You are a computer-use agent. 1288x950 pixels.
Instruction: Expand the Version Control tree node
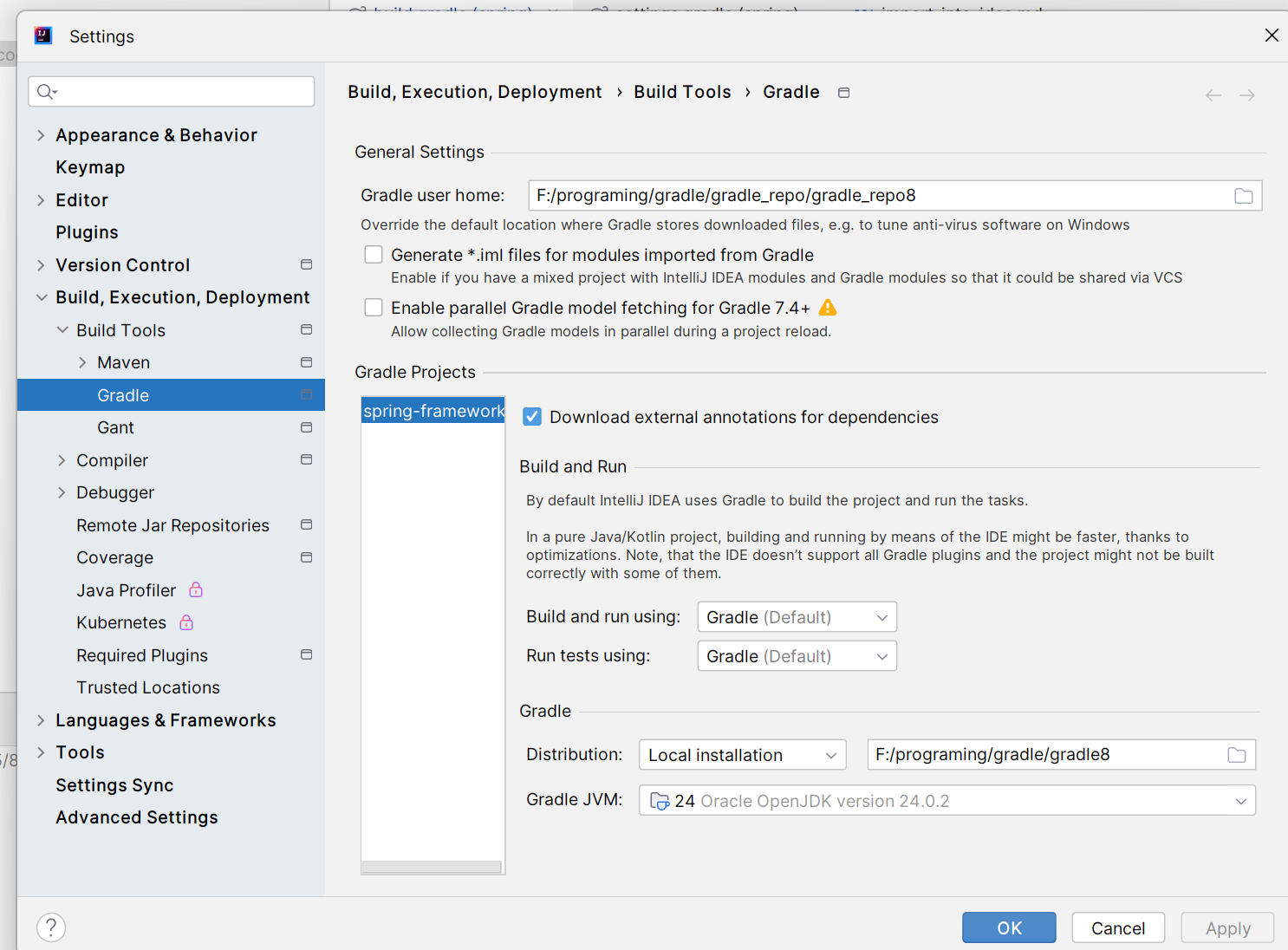(x=41, y=265)
